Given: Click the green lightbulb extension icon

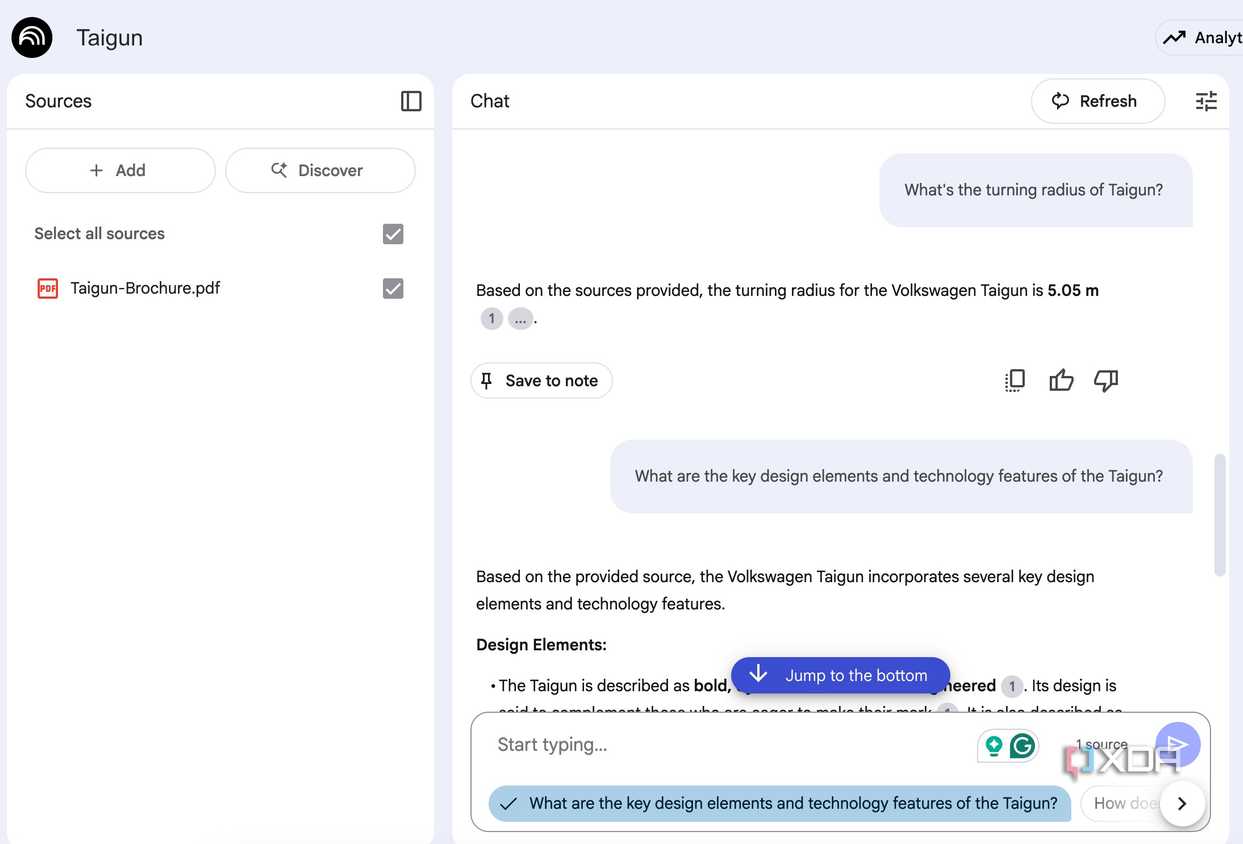Looking at the screenshot, I should 993,745.
